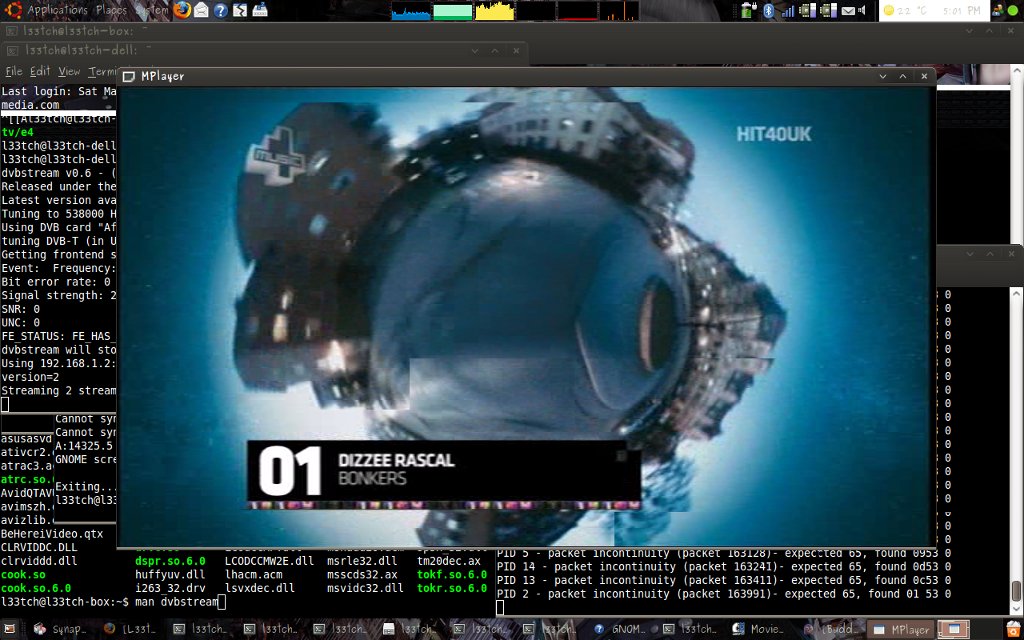This screenshot has width=1024, height=640.
Task: Click the green memory monitor graph
Action: coord(453,10)
